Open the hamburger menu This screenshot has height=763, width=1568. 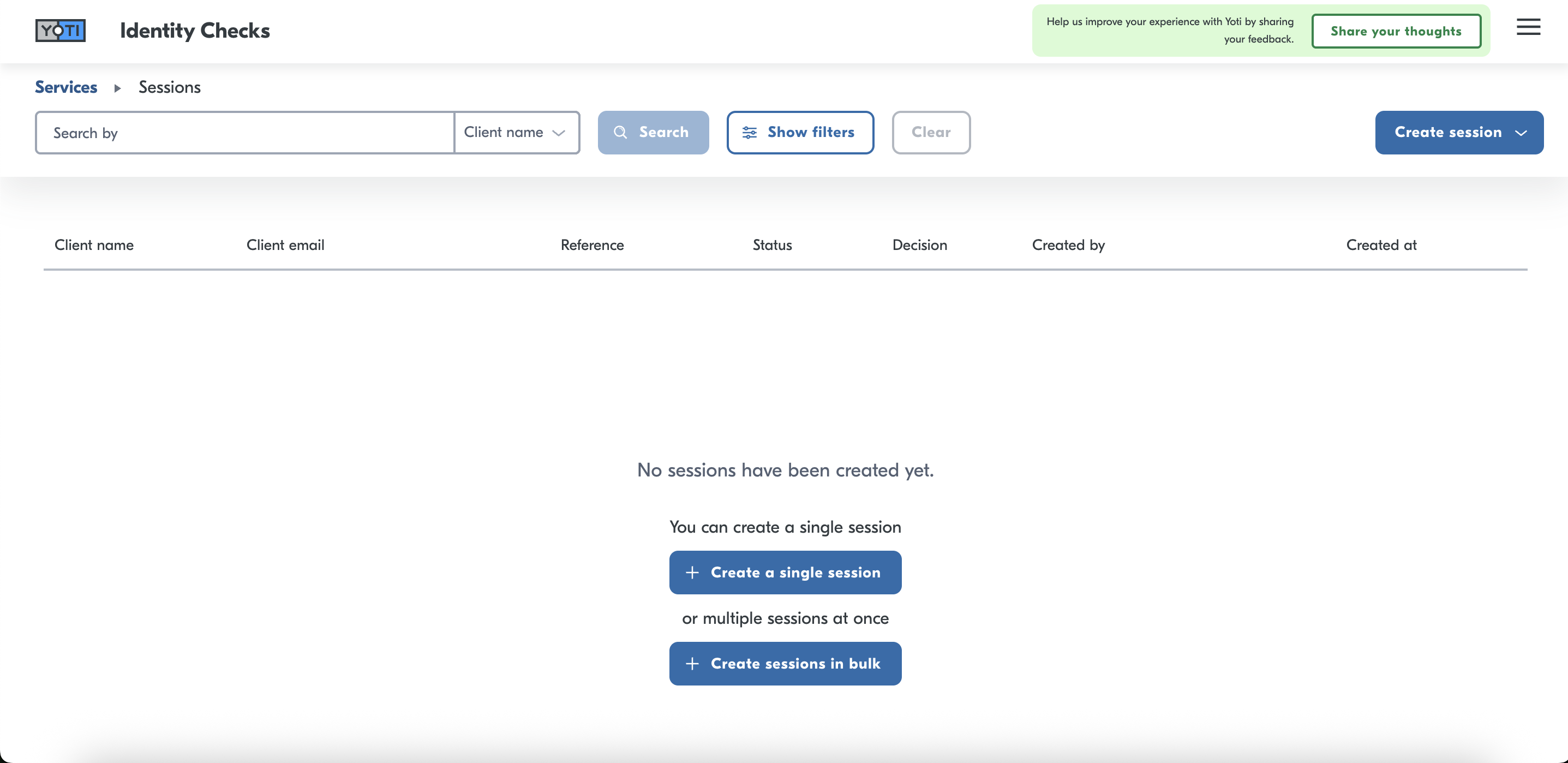coord(1528,27)
